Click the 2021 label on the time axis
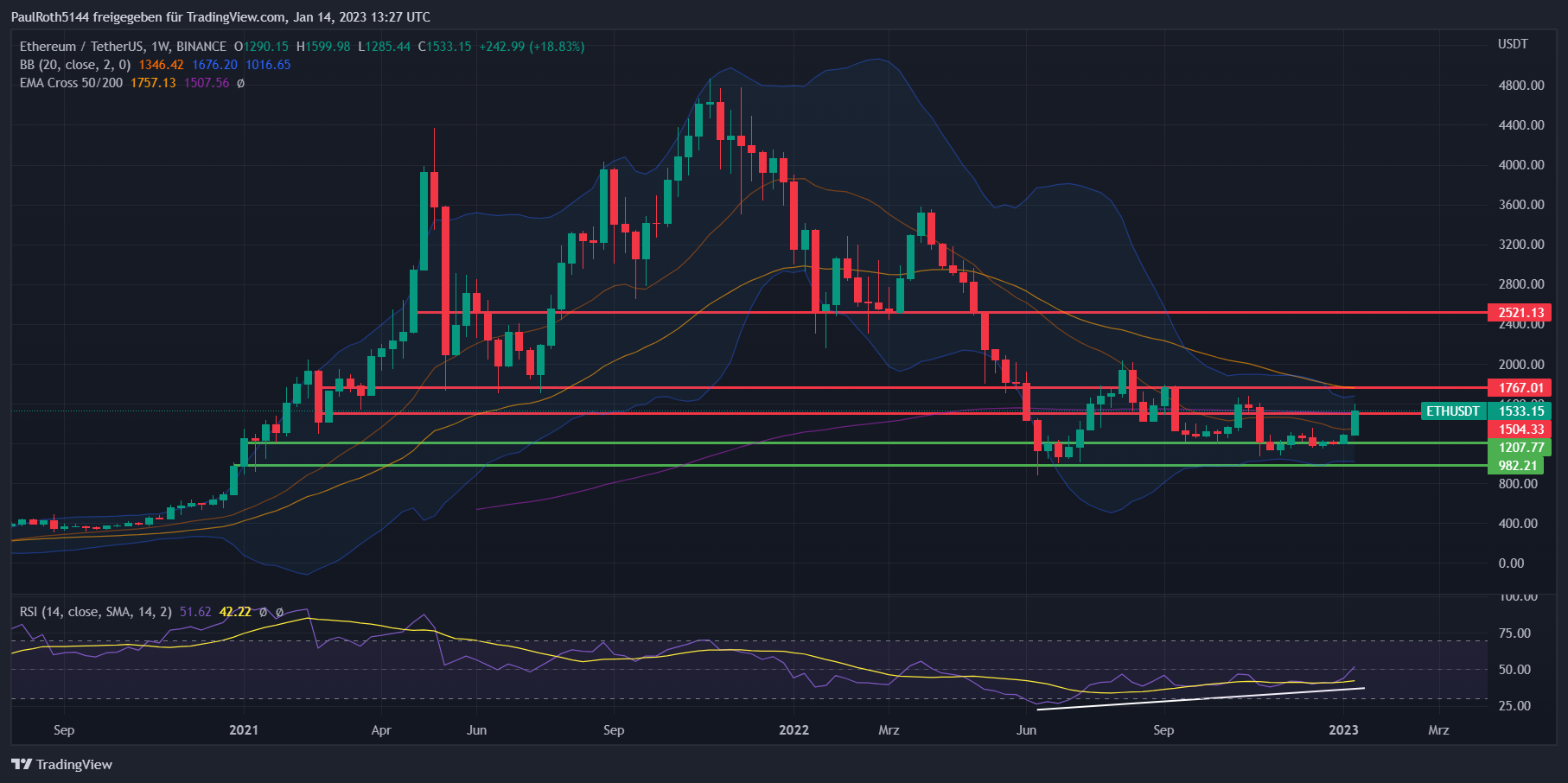The height and width of the screenshot is (783, 1568). (x=244, y=730)
